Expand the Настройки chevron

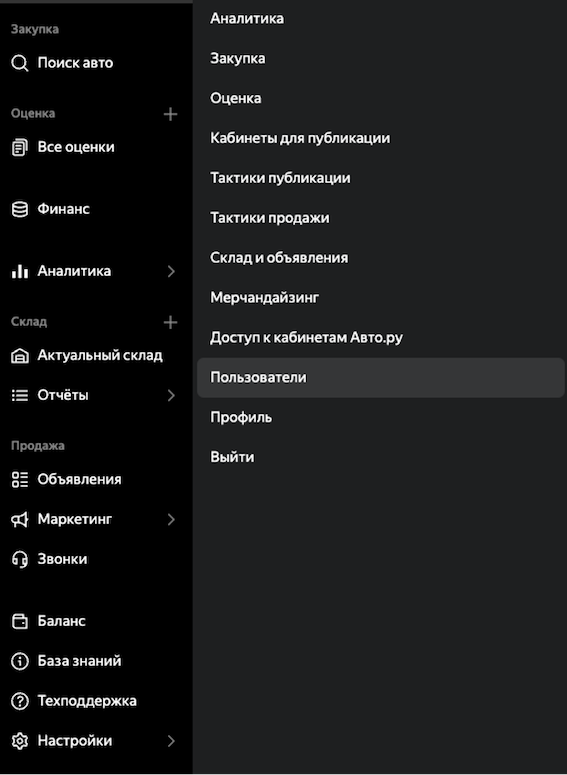(x=171, y=741)
